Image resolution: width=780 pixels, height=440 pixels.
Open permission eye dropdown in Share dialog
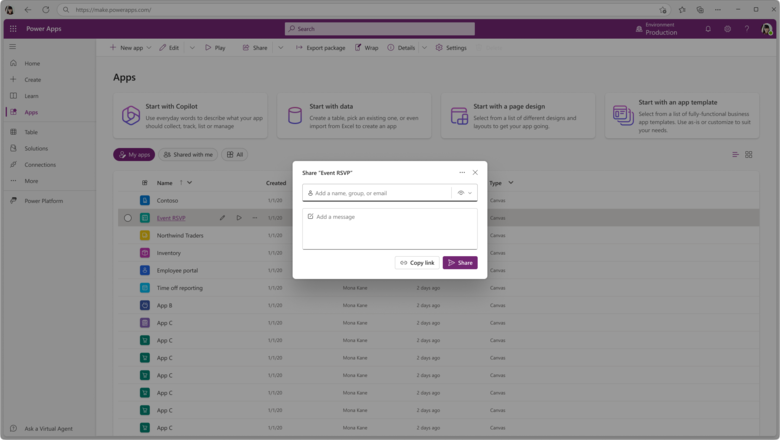pyautogui.click(x=465, y=193)
